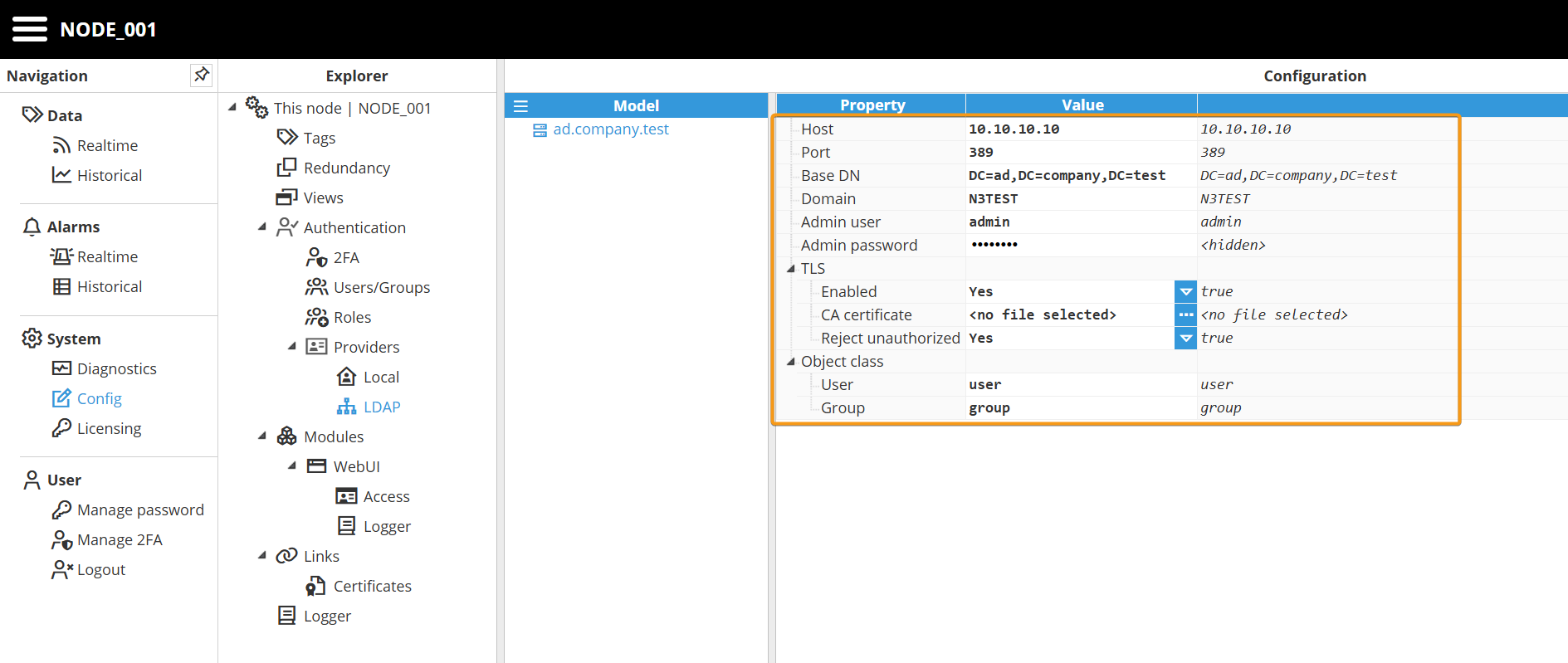1568x663 pixels.
Task: Go to Manage password under User
Action: pyautogui.click(x=139, y=509)
